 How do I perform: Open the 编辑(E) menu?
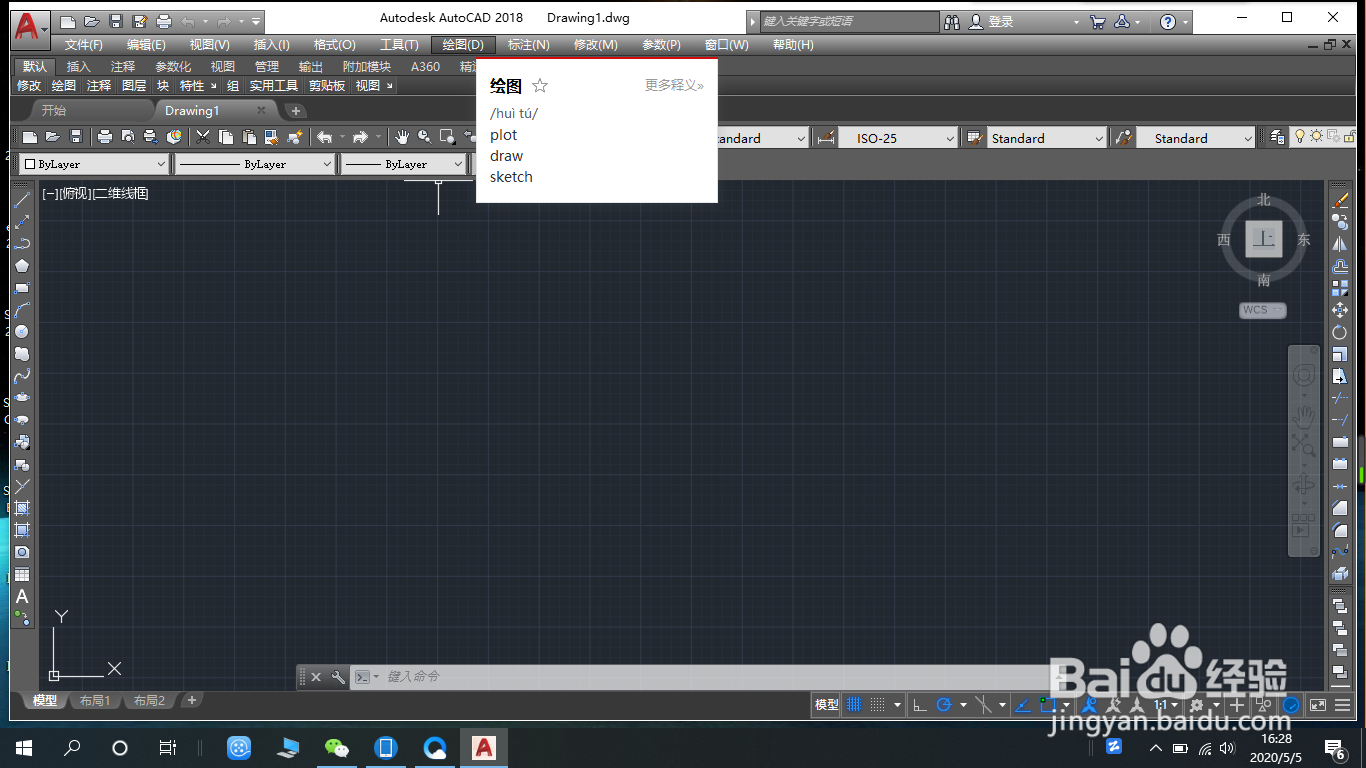146,45
